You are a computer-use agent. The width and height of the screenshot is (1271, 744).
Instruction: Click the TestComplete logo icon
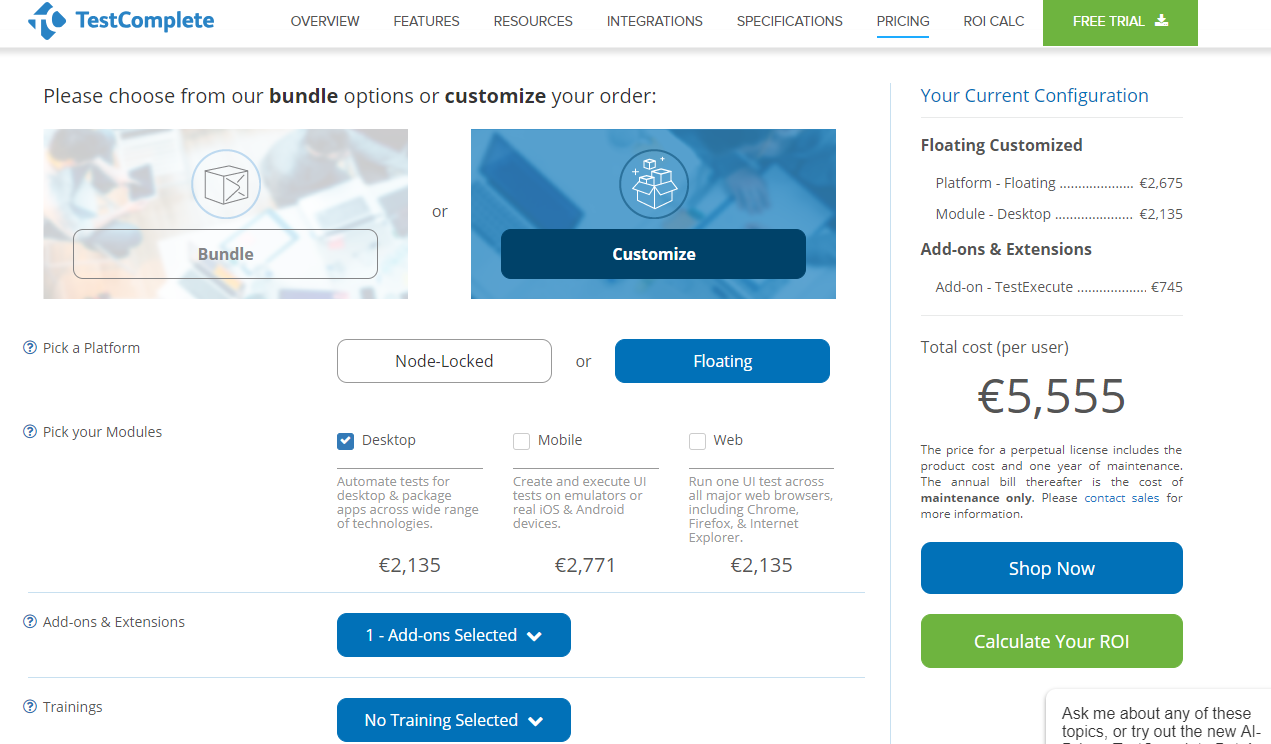[x=47, y=20]
